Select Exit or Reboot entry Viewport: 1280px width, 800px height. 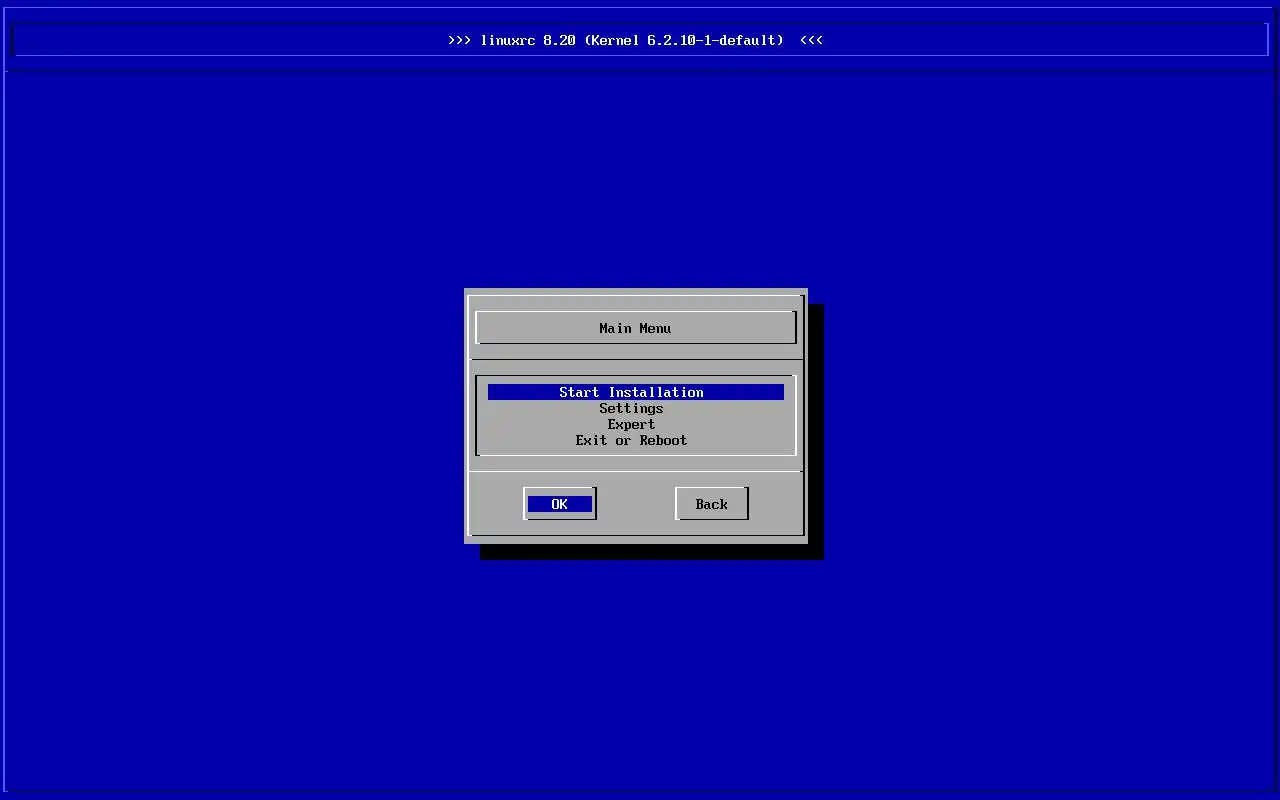click(631, 440)
